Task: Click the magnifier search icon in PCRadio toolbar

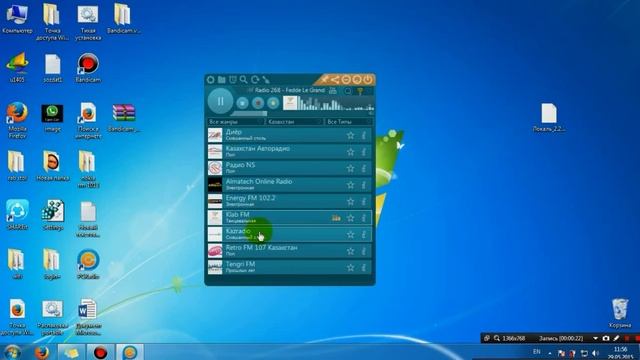Action: (244, 80)
